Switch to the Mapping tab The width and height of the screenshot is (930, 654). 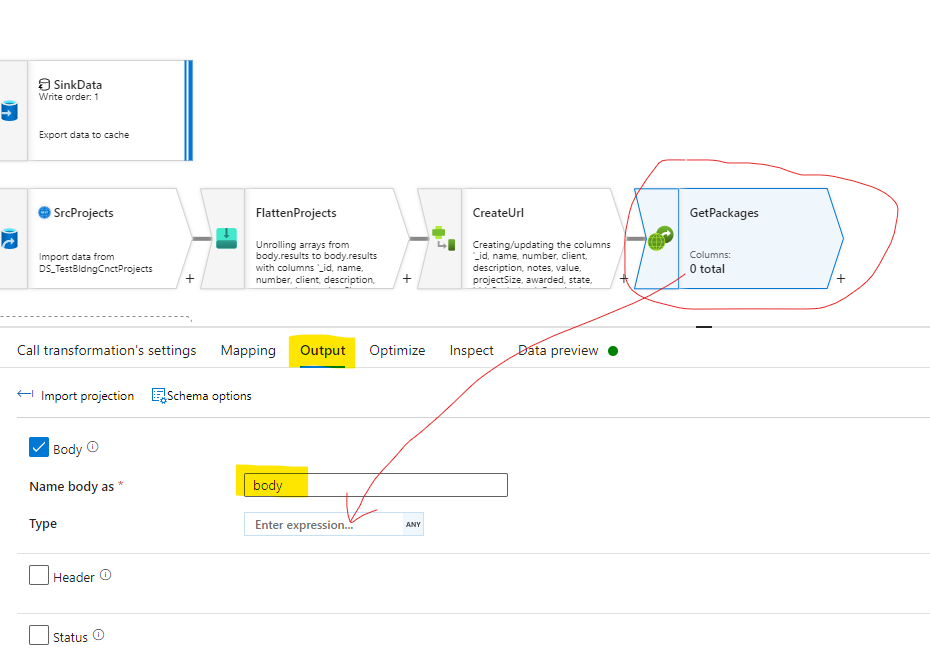248,350
